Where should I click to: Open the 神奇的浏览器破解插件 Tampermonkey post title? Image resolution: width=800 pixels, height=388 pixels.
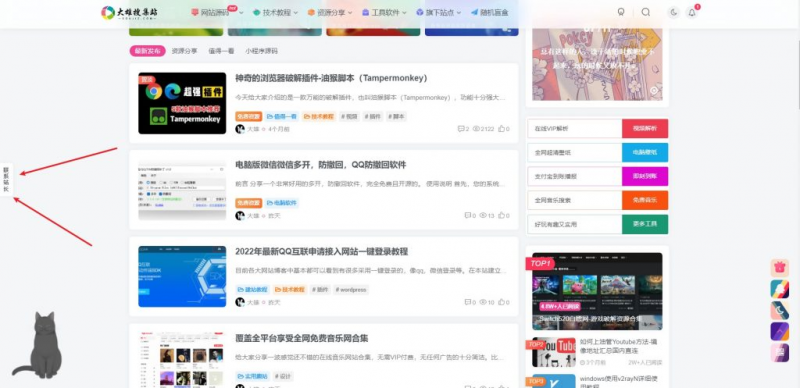coord(331,79)
